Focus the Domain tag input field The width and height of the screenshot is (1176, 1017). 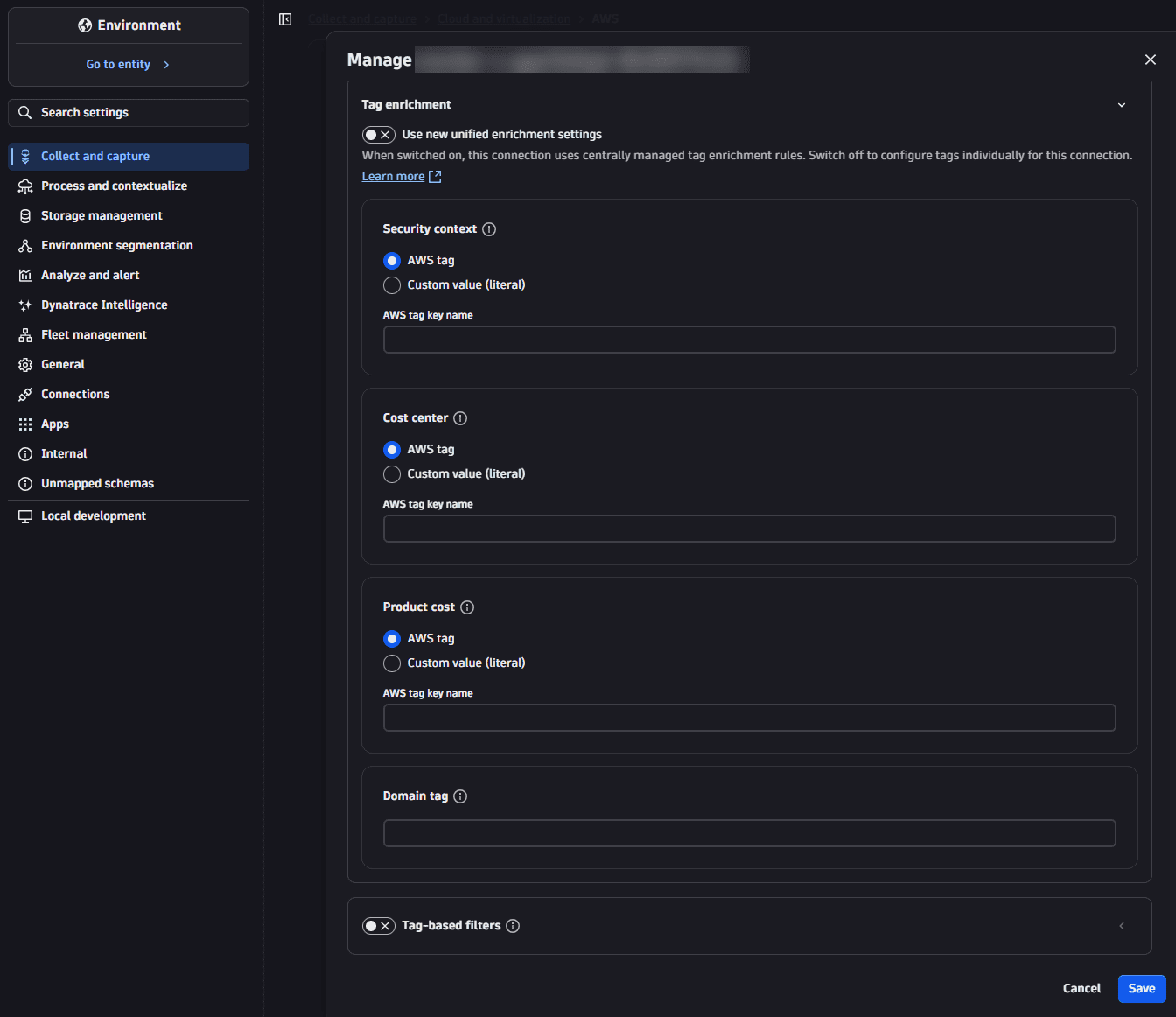[x=750, y=833]
